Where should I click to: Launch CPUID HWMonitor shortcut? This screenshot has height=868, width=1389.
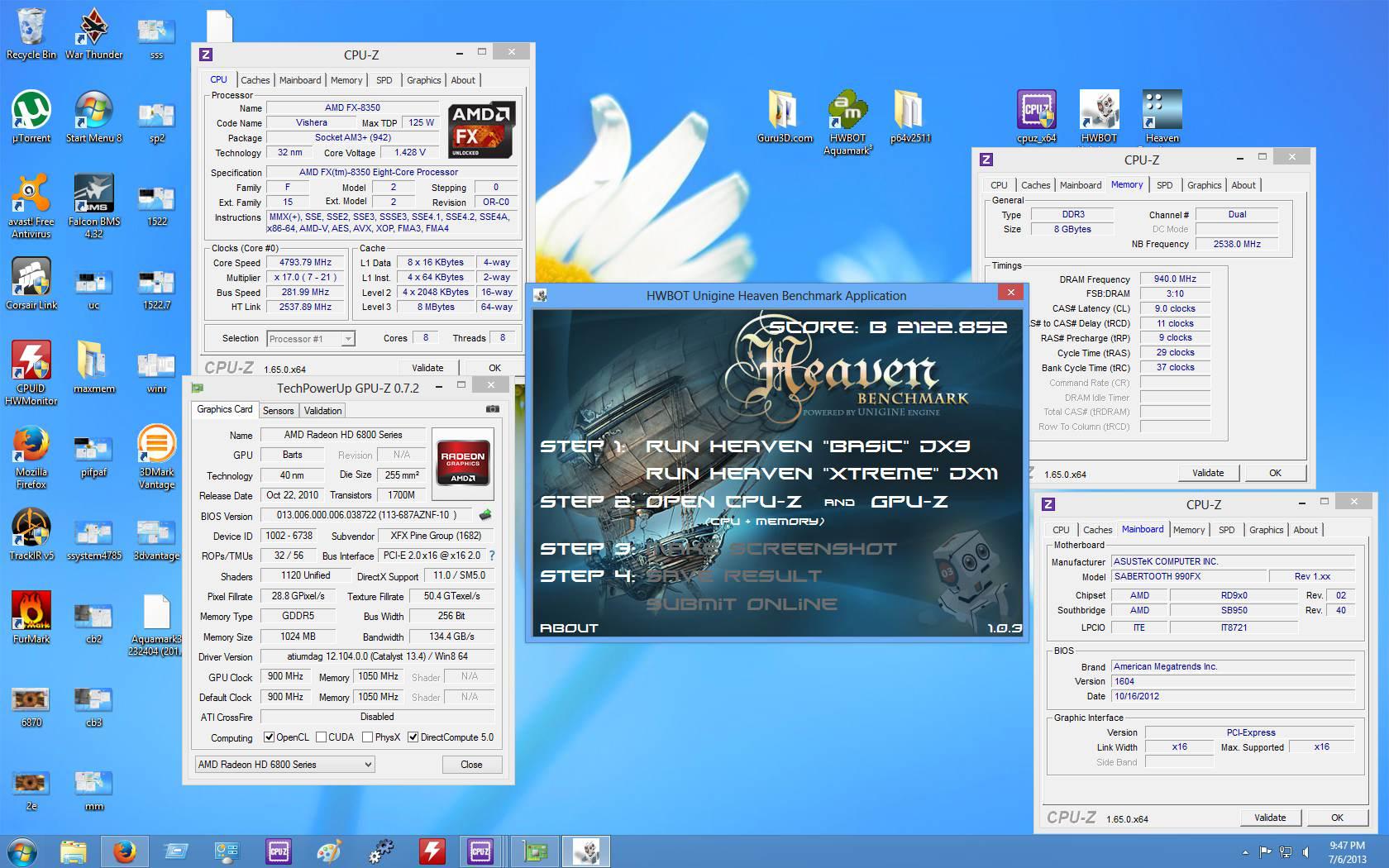(31, 373)
